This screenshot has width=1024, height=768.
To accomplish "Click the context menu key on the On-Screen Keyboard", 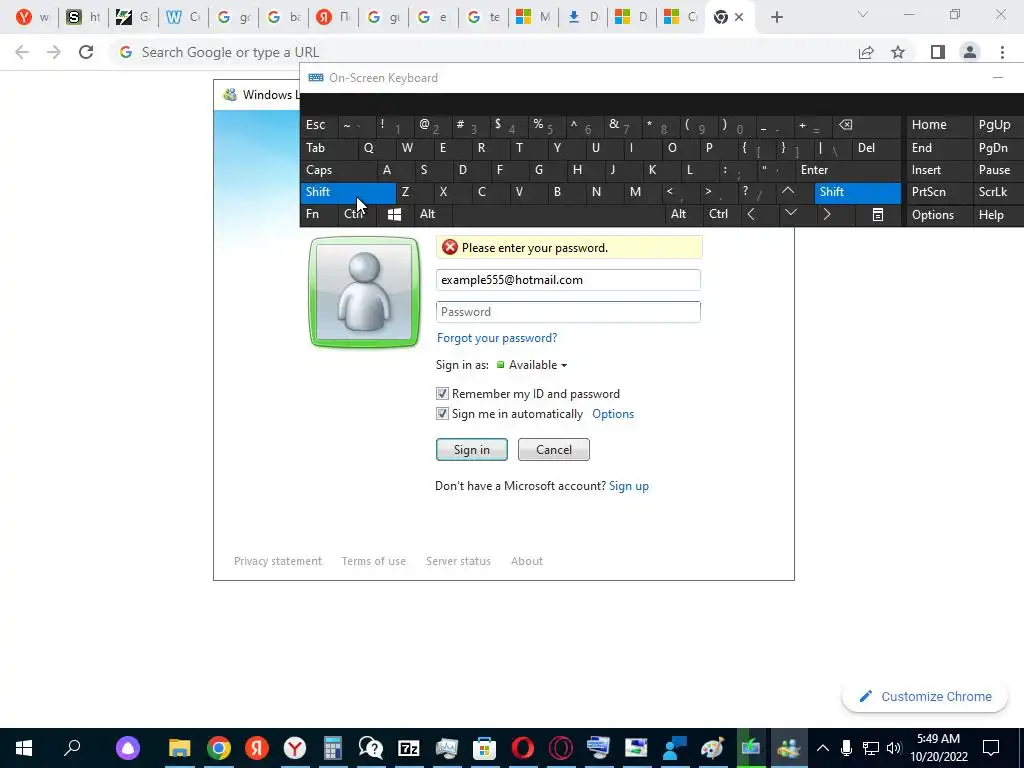I will (x=878, y=214).
